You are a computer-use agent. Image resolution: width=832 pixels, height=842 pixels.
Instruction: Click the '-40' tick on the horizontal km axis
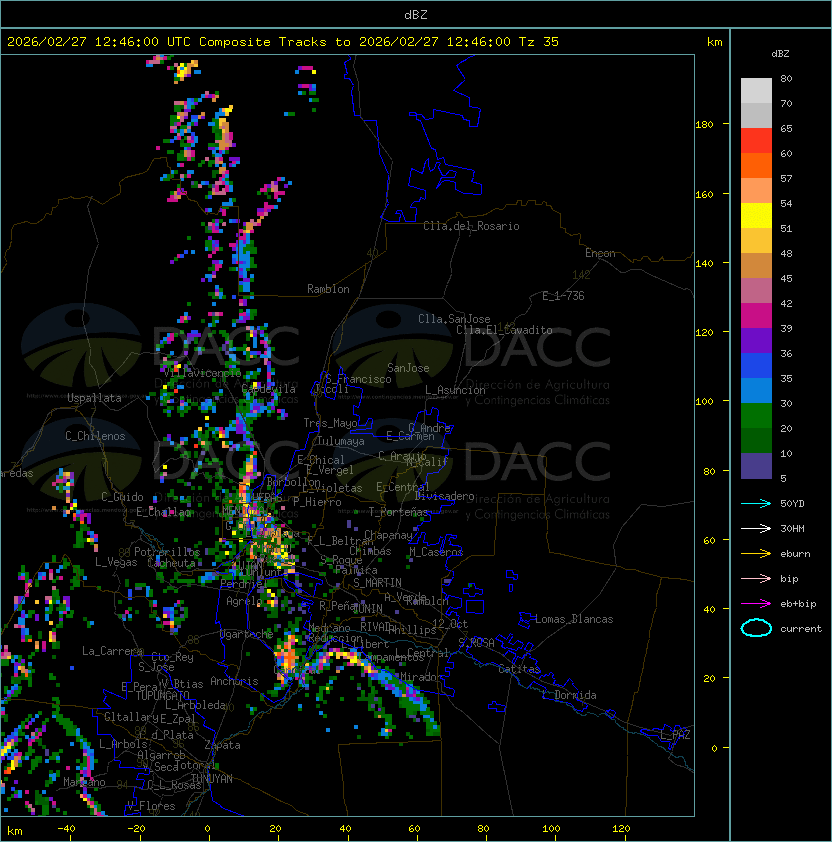coord(66,829)
